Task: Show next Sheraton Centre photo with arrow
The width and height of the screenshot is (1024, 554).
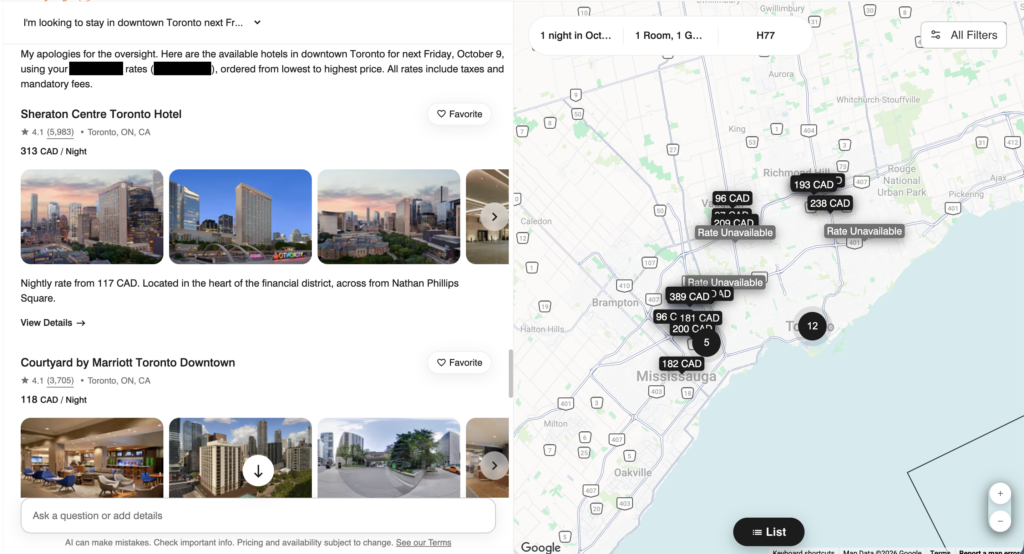Action: click(494, 217)
